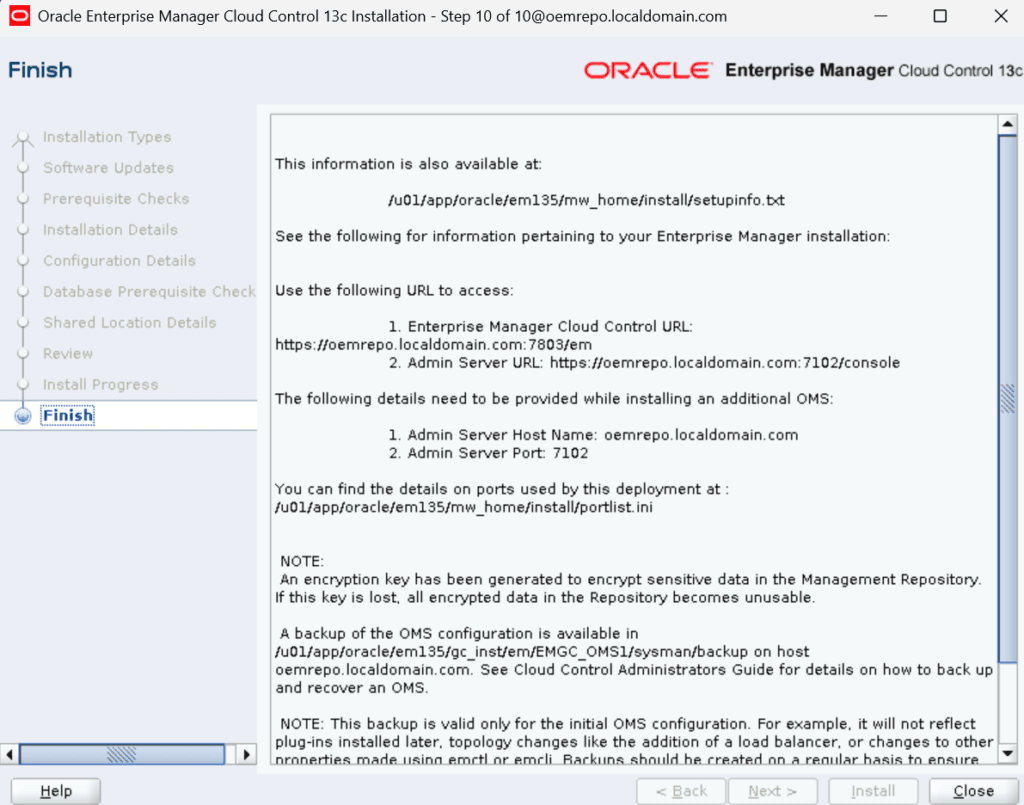This screenshot has height=805, width=1024.
Task: Click the Help button
Action: (56, 791)
